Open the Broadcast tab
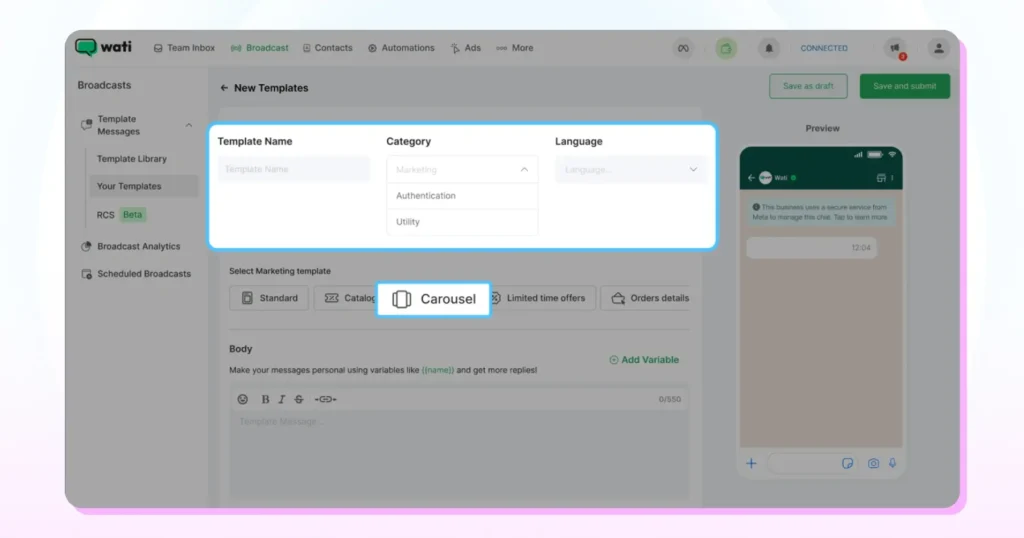This screenshot has width=1024, height=538. click(x=260, y=48)
